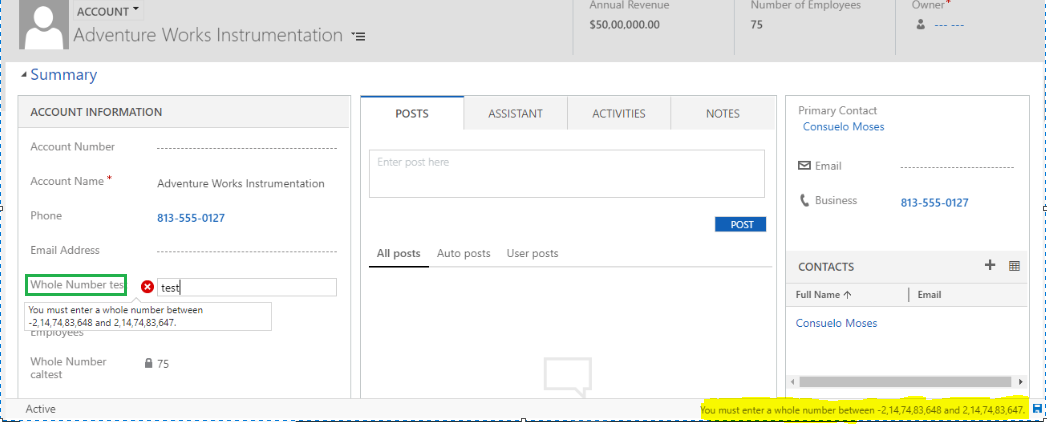This screenshot has width=1047, height=424.
Task: Switch to the POSTS tab
Action: (412, 114)
